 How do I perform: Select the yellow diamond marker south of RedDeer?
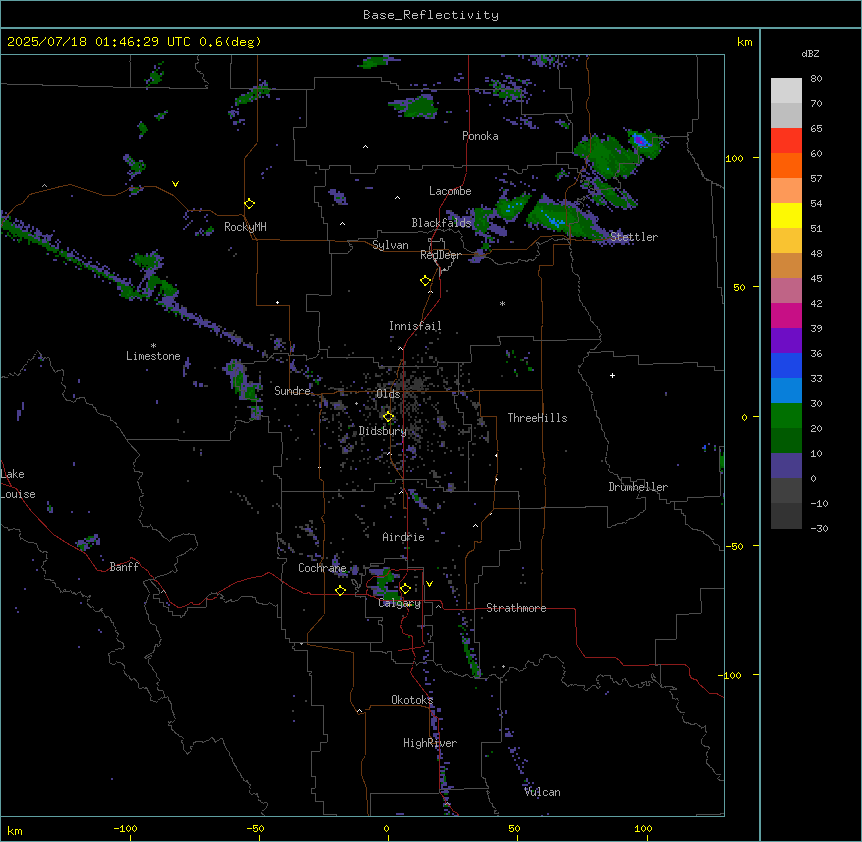pyautogui.click(x=426, y=281)
